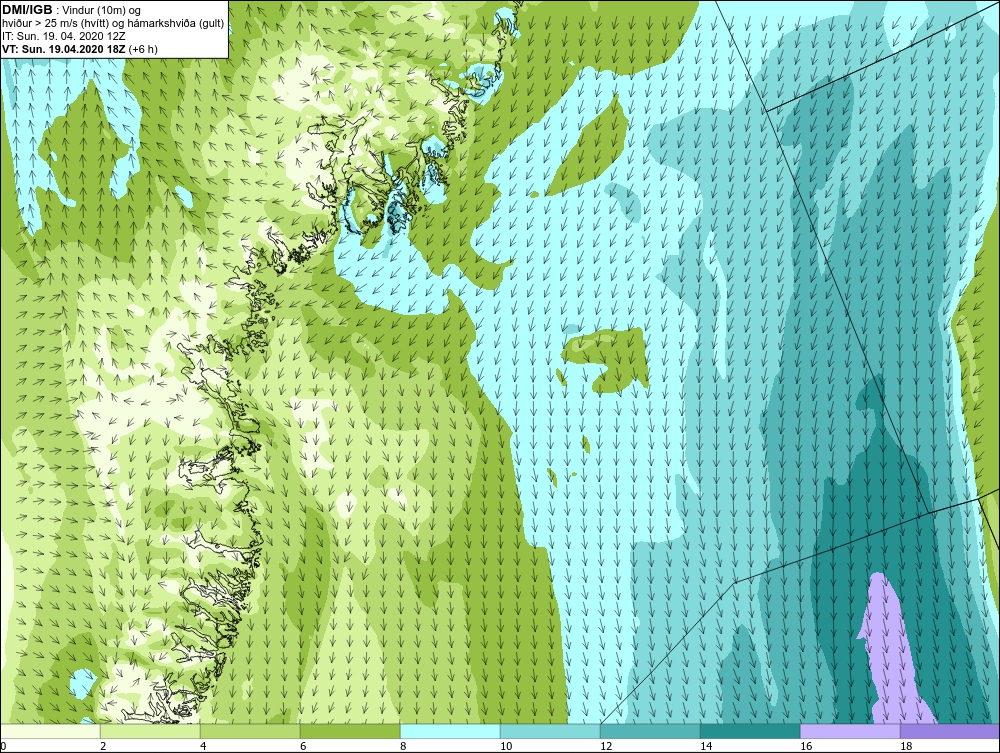Image resolution: width=1000 pixels, height=753 pixels.
Task: Click the 12–14 m/s teal legend swatch
Action: tap(650, 731)
